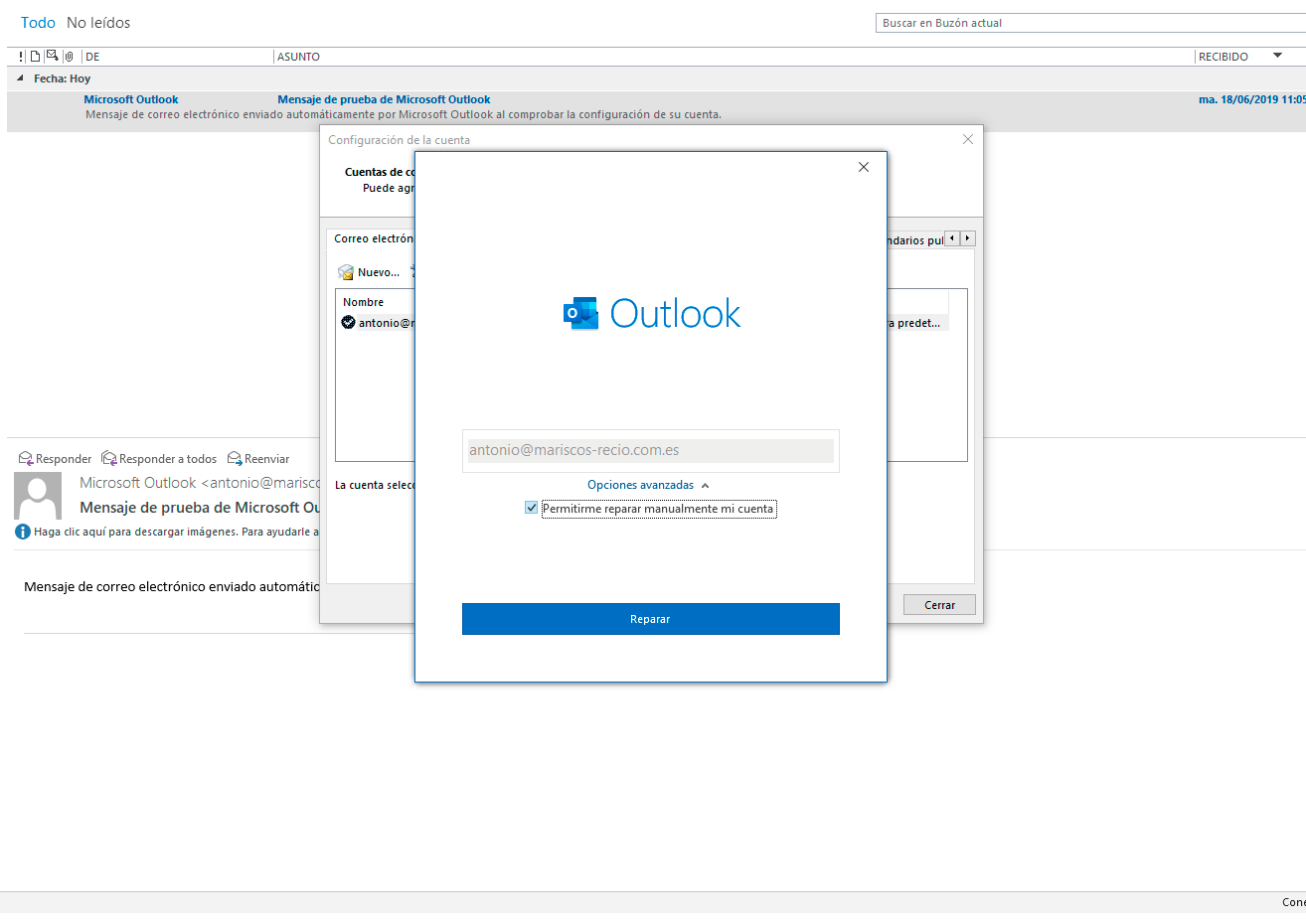
Task: Sort by item type page icon
Action: point(35,57)
